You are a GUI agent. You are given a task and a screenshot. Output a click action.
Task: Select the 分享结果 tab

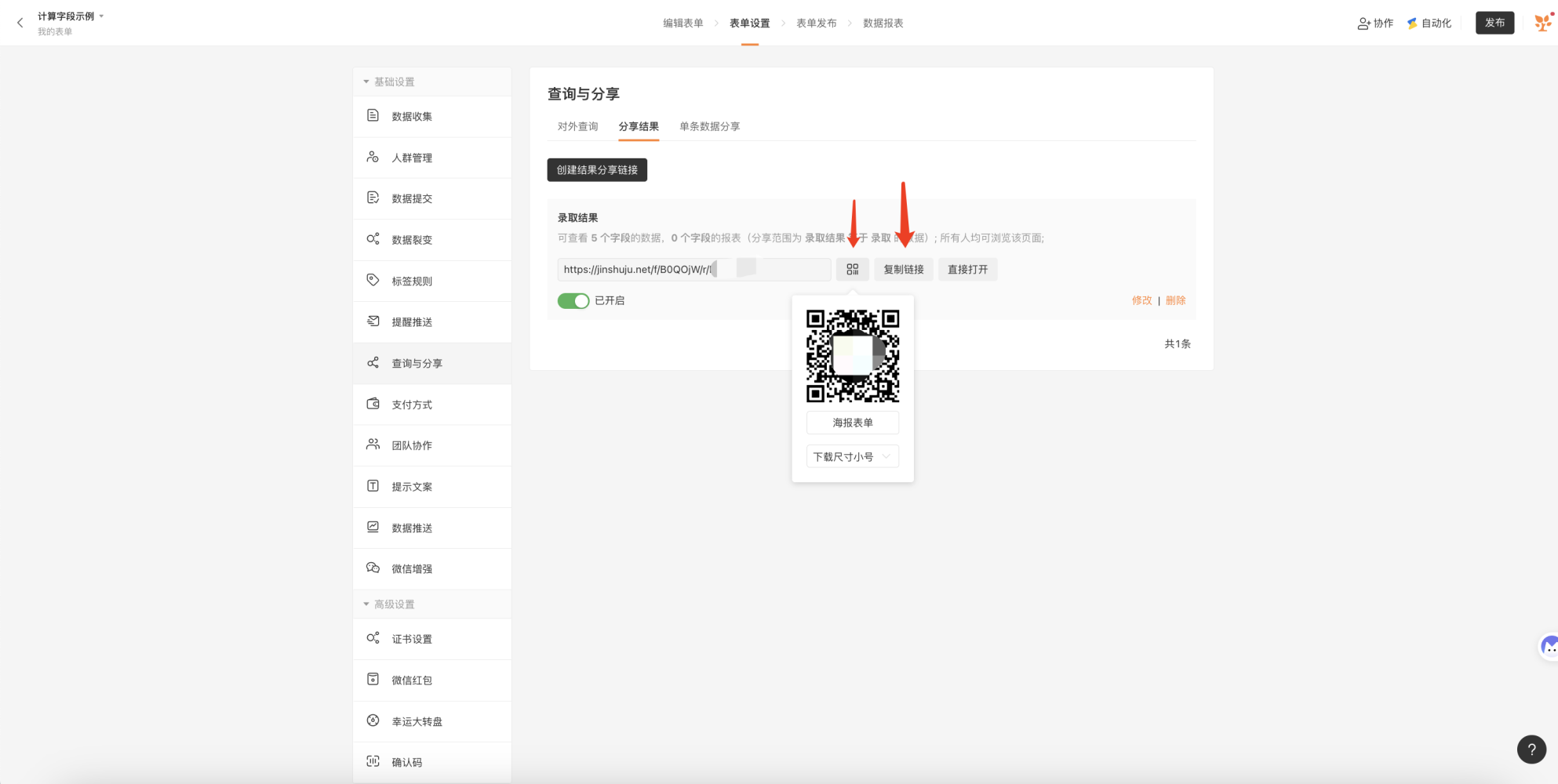(639, 126)
